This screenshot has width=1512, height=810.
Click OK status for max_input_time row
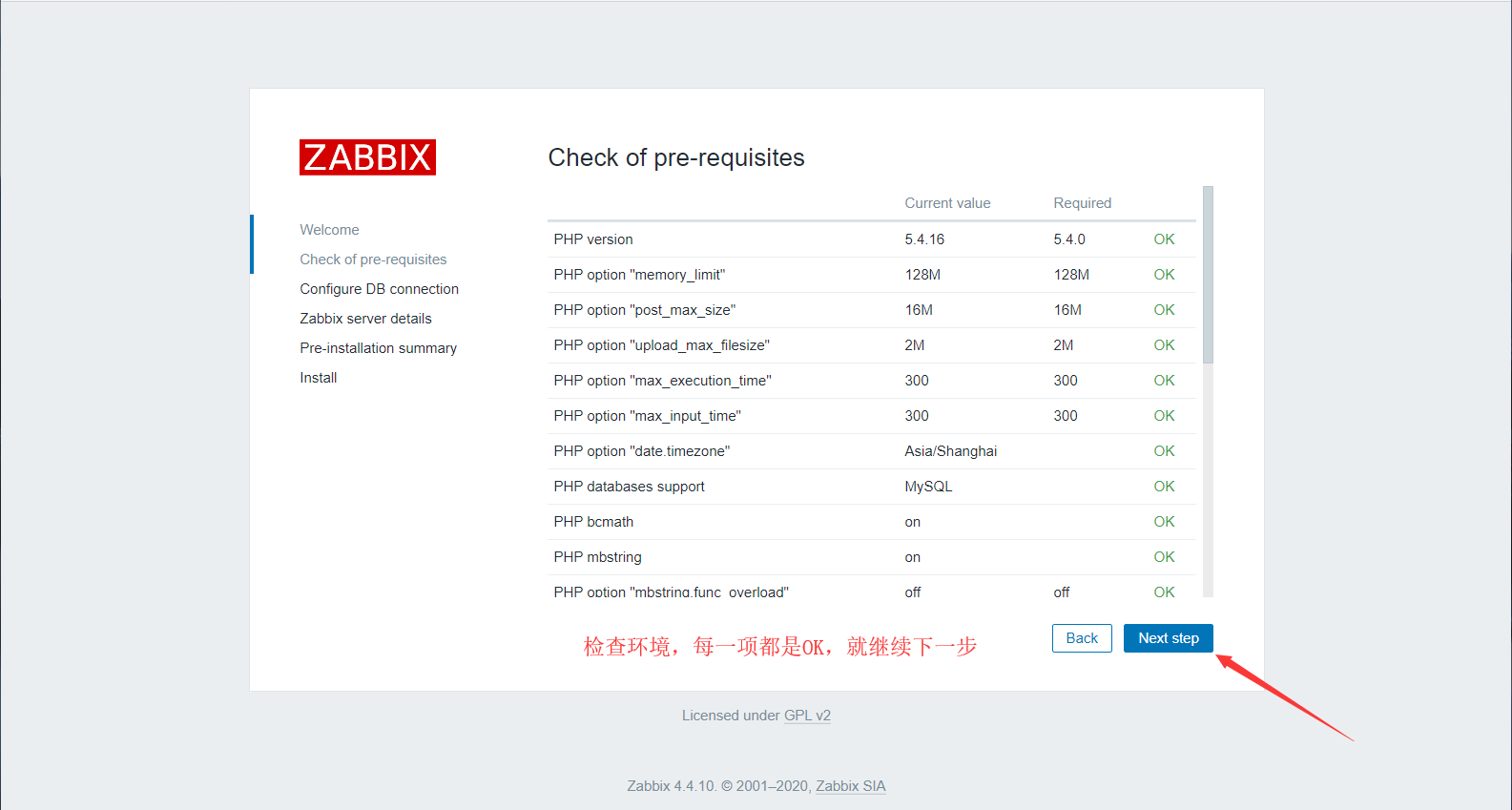click(1164, 416)
